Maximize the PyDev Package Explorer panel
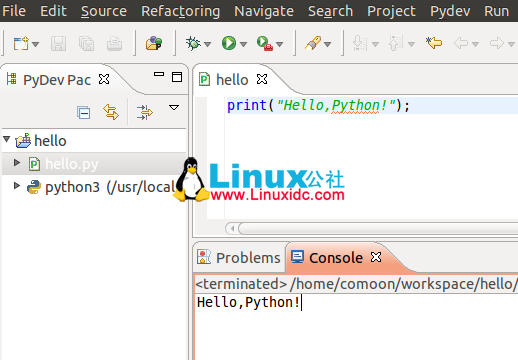Viewport: 518px width, 360px height. pyautogui.click(x=177, y=77)
